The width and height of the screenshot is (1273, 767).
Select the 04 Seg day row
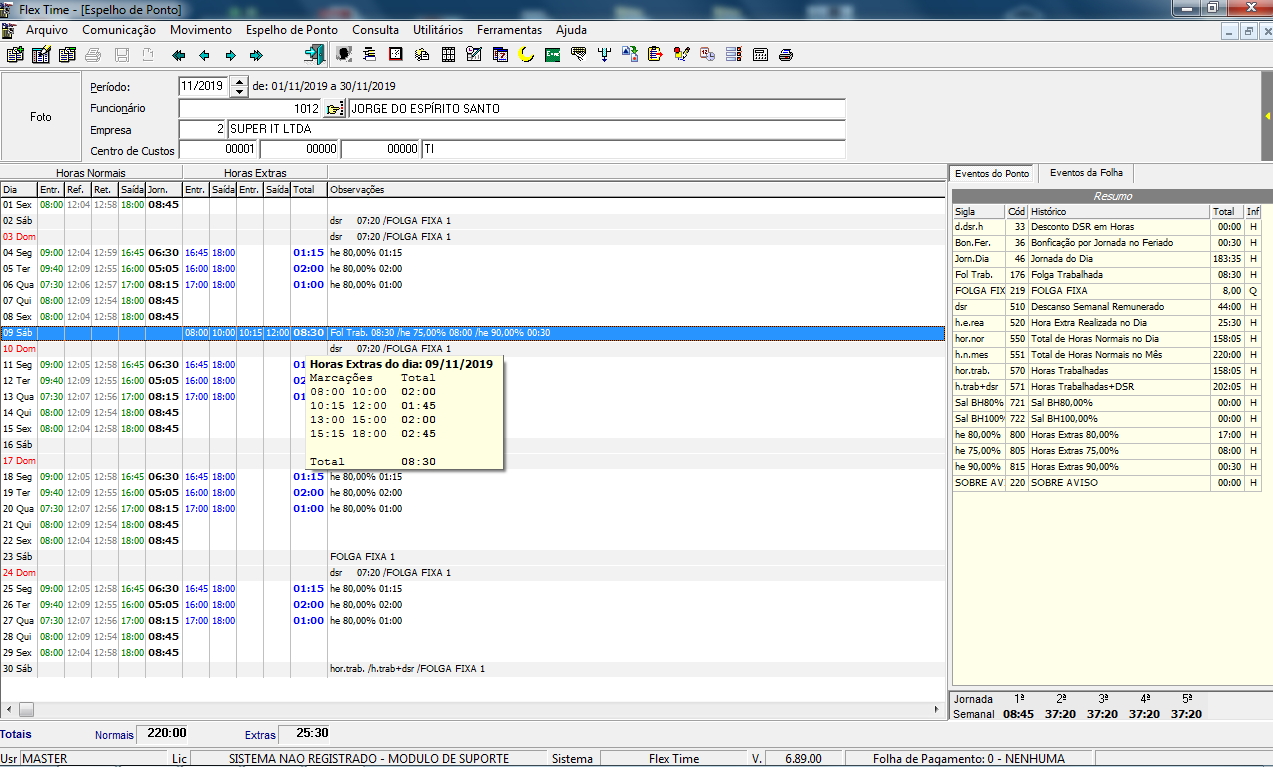click(x=472, y=253)
